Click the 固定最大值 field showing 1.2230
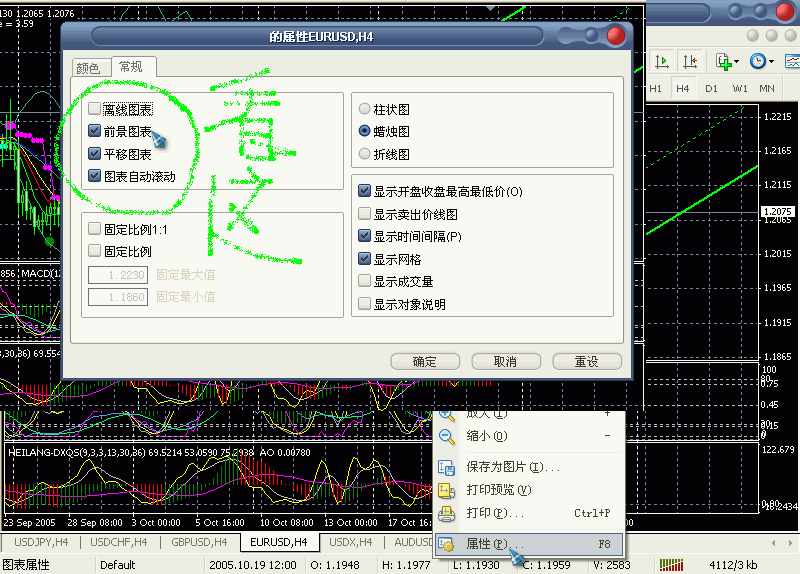This screenshot has height=574, width=800. (118, 275)
